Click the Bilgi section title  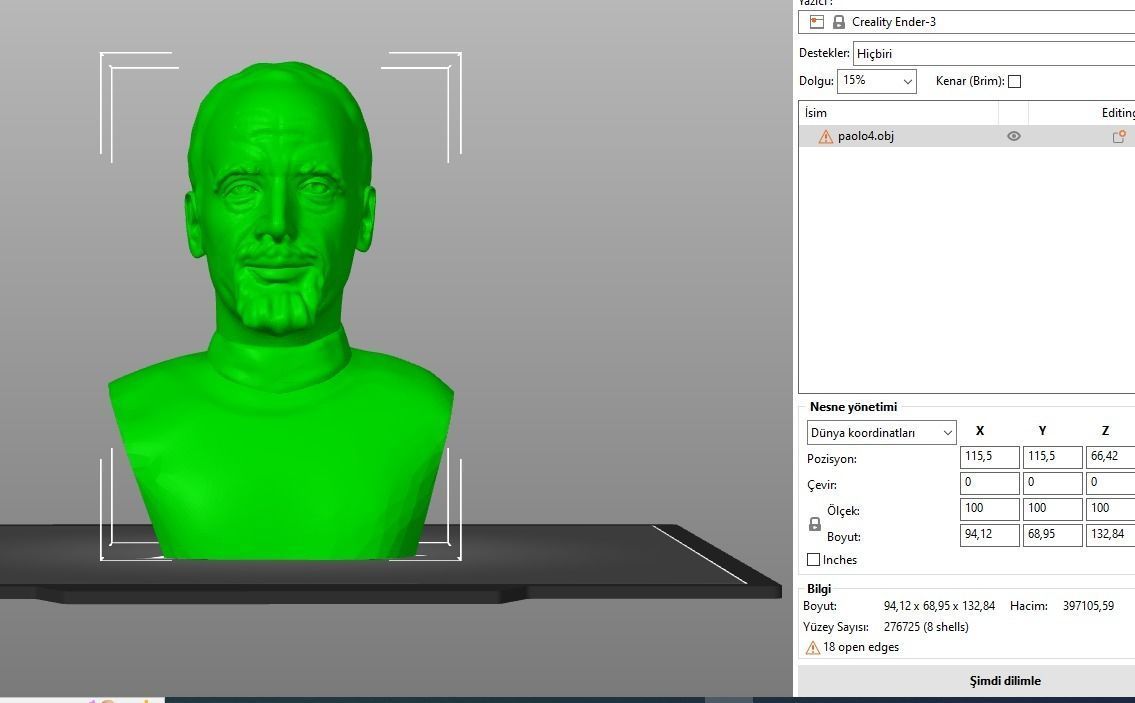point(819,589)
